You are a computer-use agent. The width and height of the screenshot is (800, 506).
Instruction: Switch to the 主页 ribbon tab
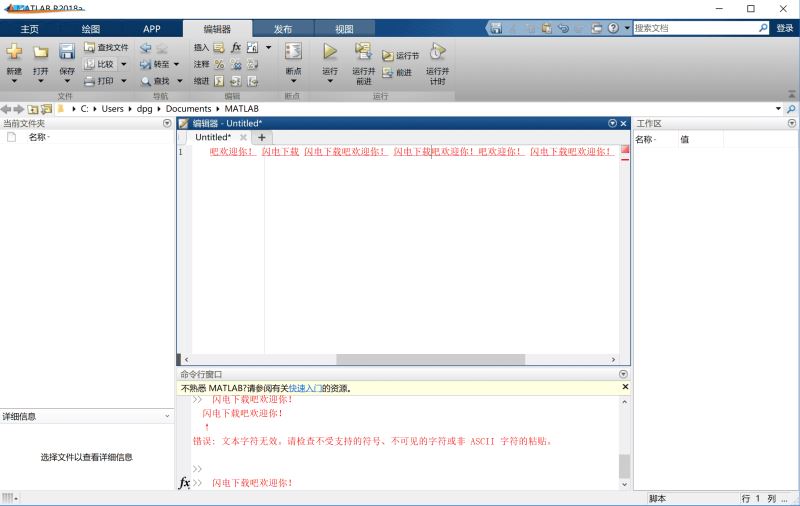point(30,29)
